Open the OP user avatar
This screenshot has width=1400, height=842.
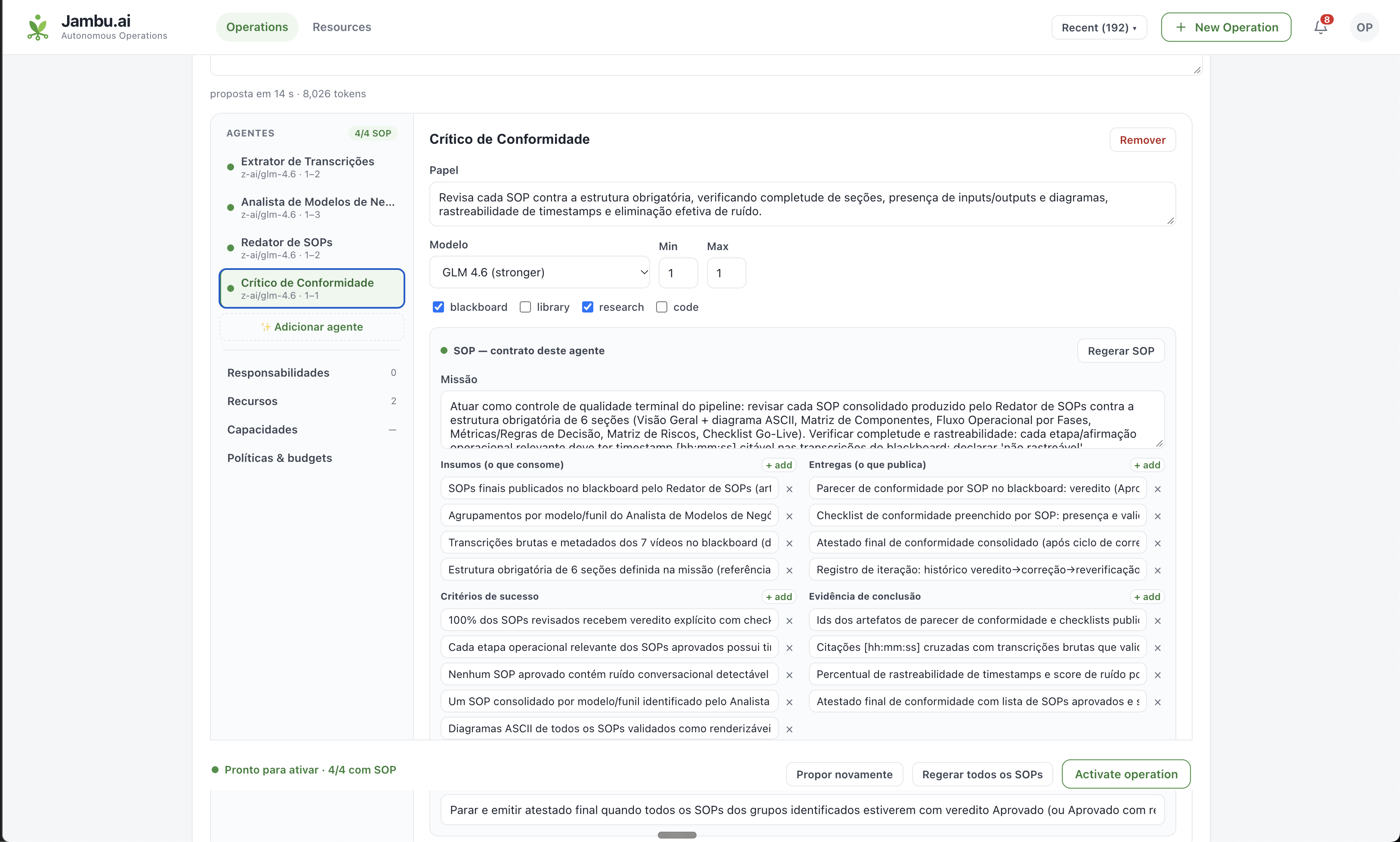(1364, 27)
